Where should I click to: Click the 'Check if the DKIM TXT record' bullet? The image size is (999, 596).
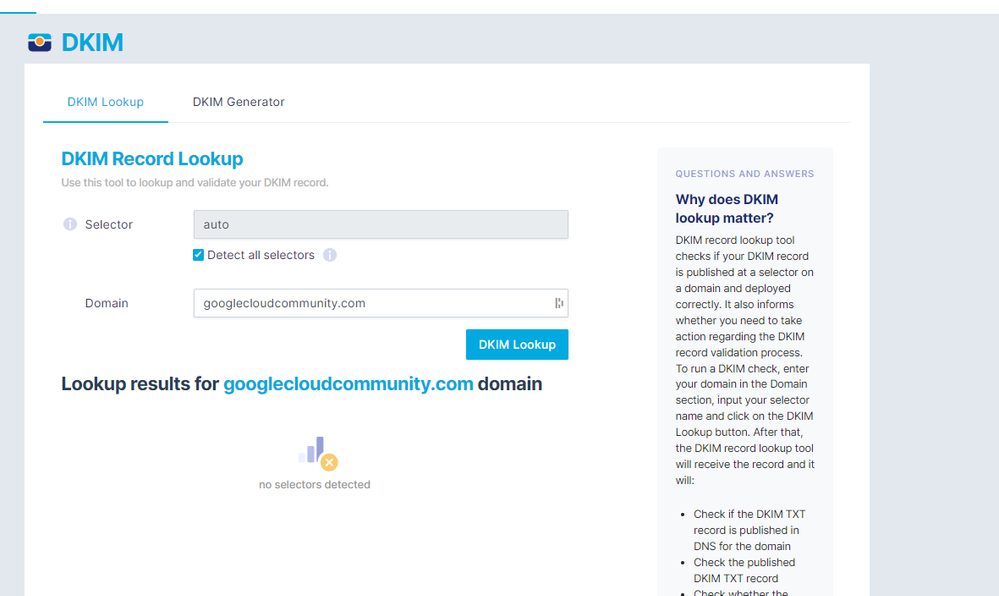tap(749, 530)
